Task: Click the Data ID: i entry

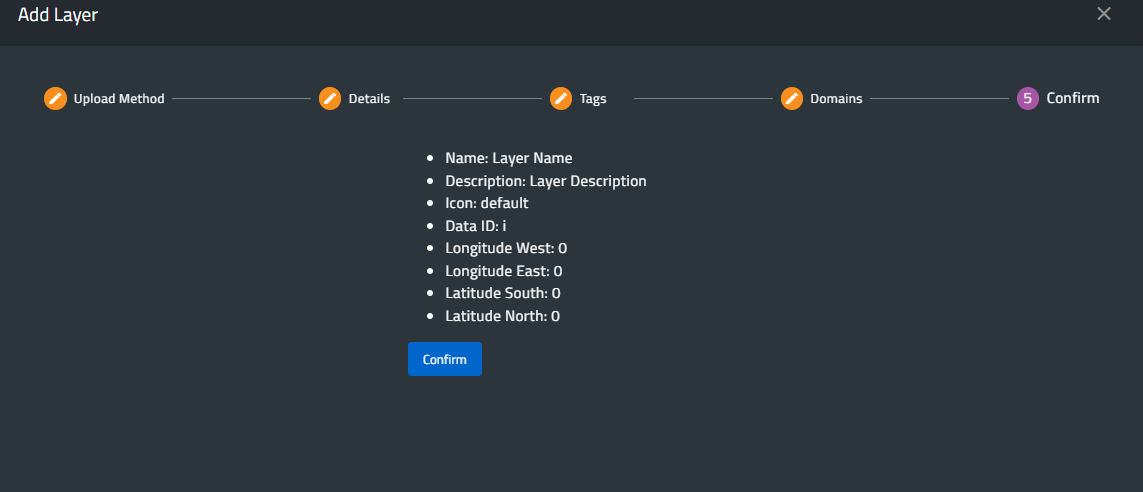Action: [x=475, y=226]
